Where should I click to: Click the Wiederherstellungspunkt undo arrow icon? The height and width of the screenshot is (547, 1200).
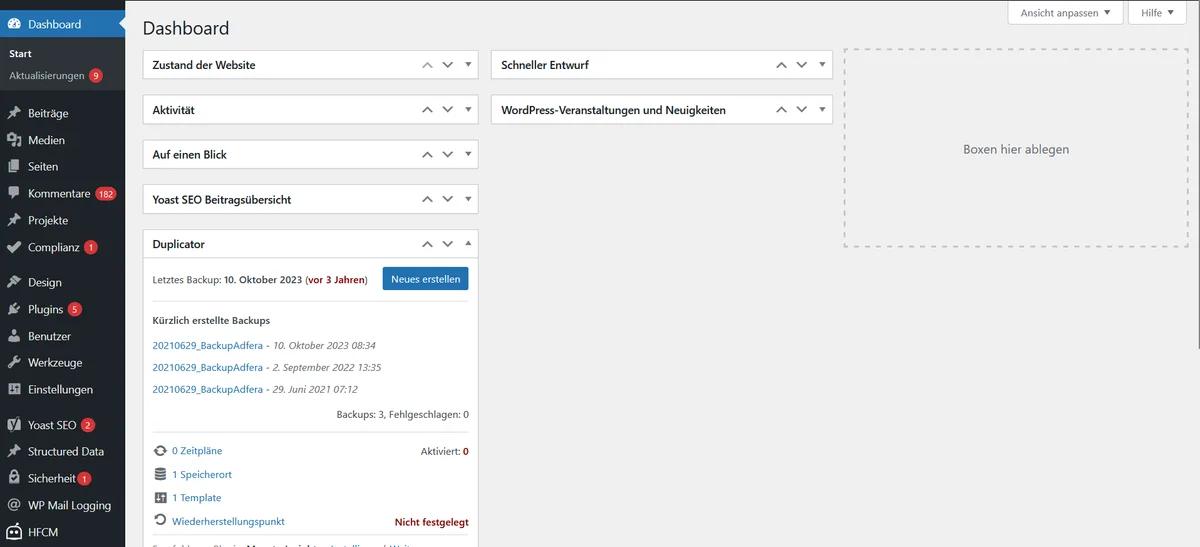pyautogui.click(x=160, y=520)
